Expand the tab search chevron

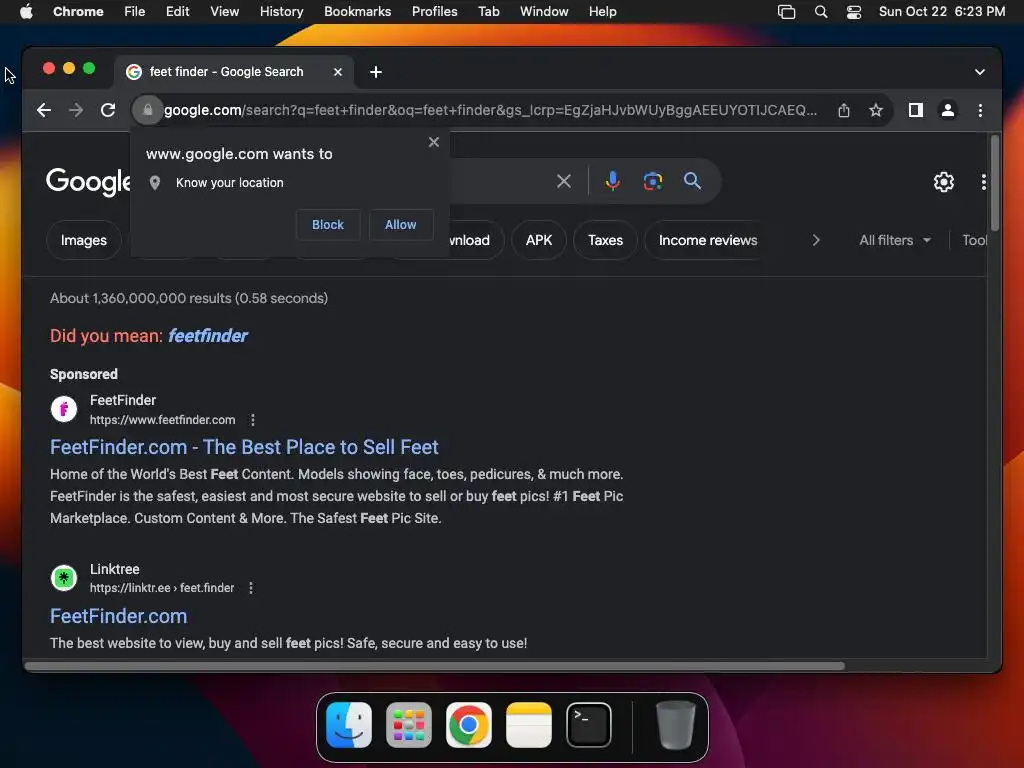click(980, 72)
